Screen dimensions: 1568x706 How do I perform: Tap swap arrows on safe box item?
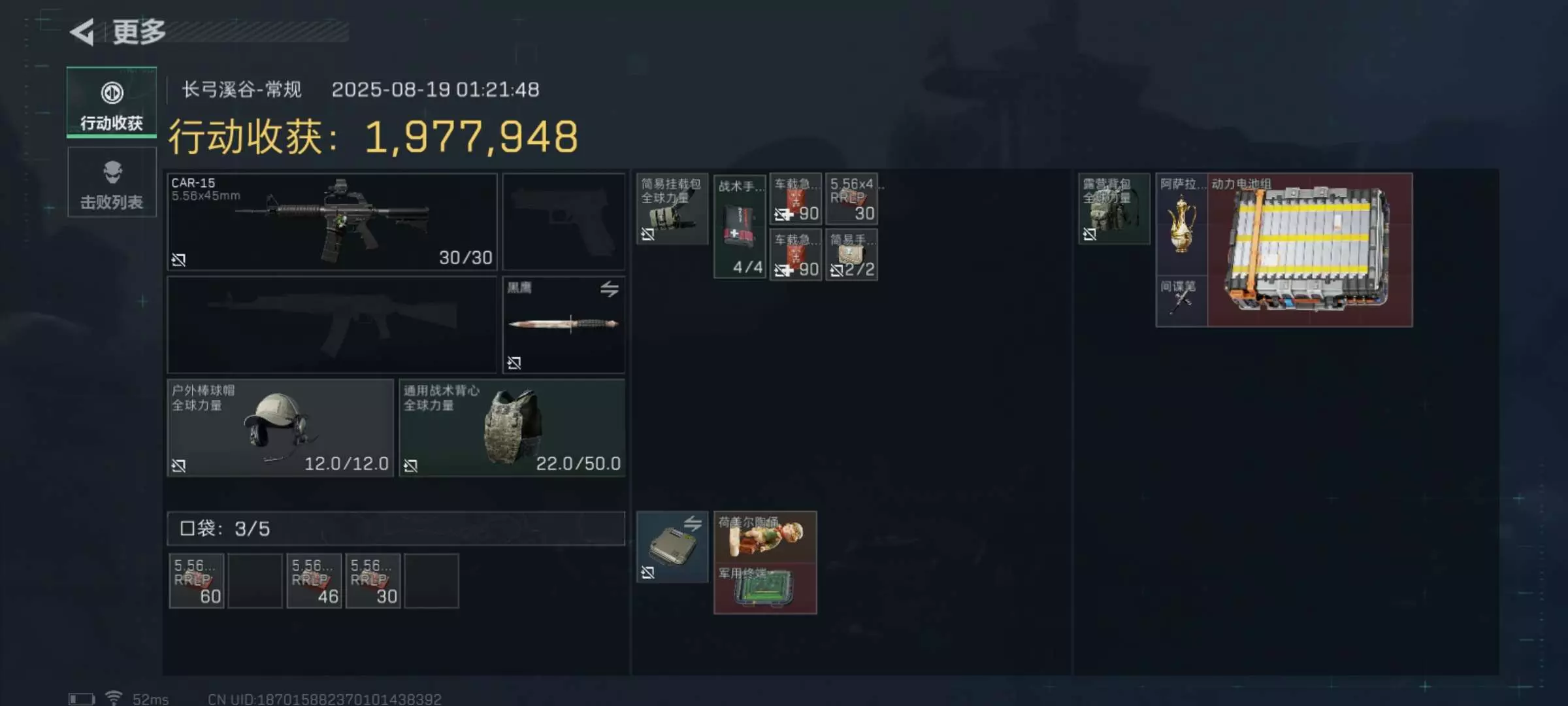693,523
